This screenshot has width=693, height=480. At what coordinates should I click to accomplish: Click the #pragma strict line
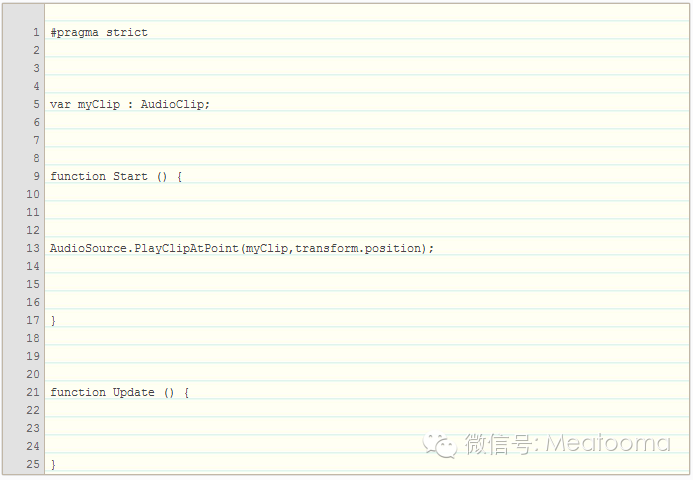tap(99, 33)
